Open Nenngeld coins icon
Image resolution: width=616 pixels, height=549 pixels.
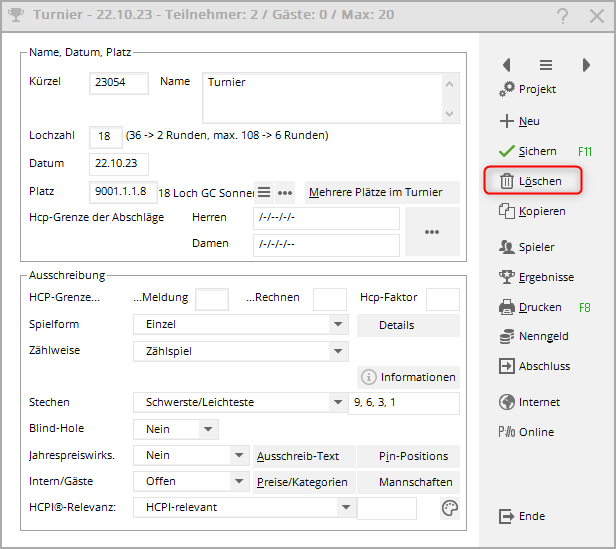506,337
